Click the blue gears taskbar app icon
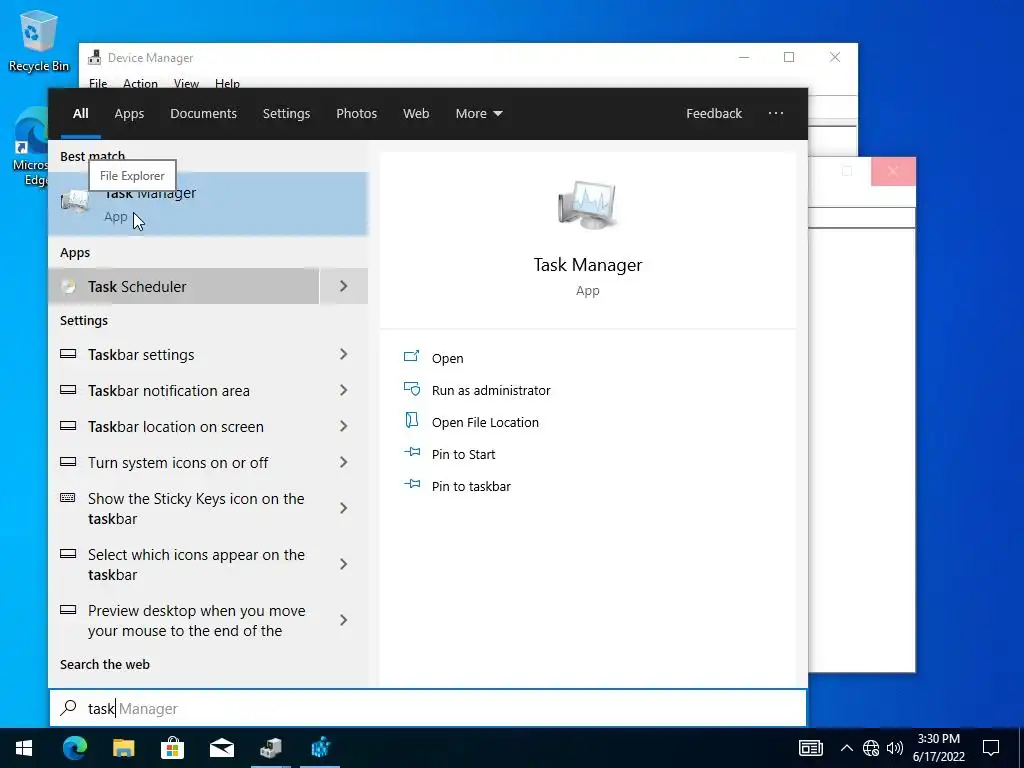This screenshot has width=1024, height=768. point(320,748)
